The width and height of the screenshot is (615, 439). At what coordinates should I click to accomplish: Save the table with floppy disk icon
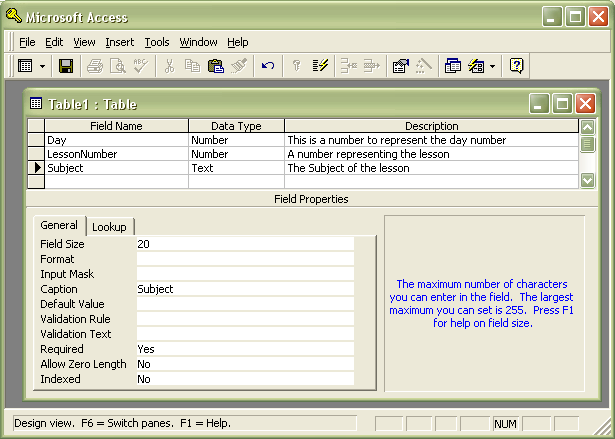click(x=66, y=66)
